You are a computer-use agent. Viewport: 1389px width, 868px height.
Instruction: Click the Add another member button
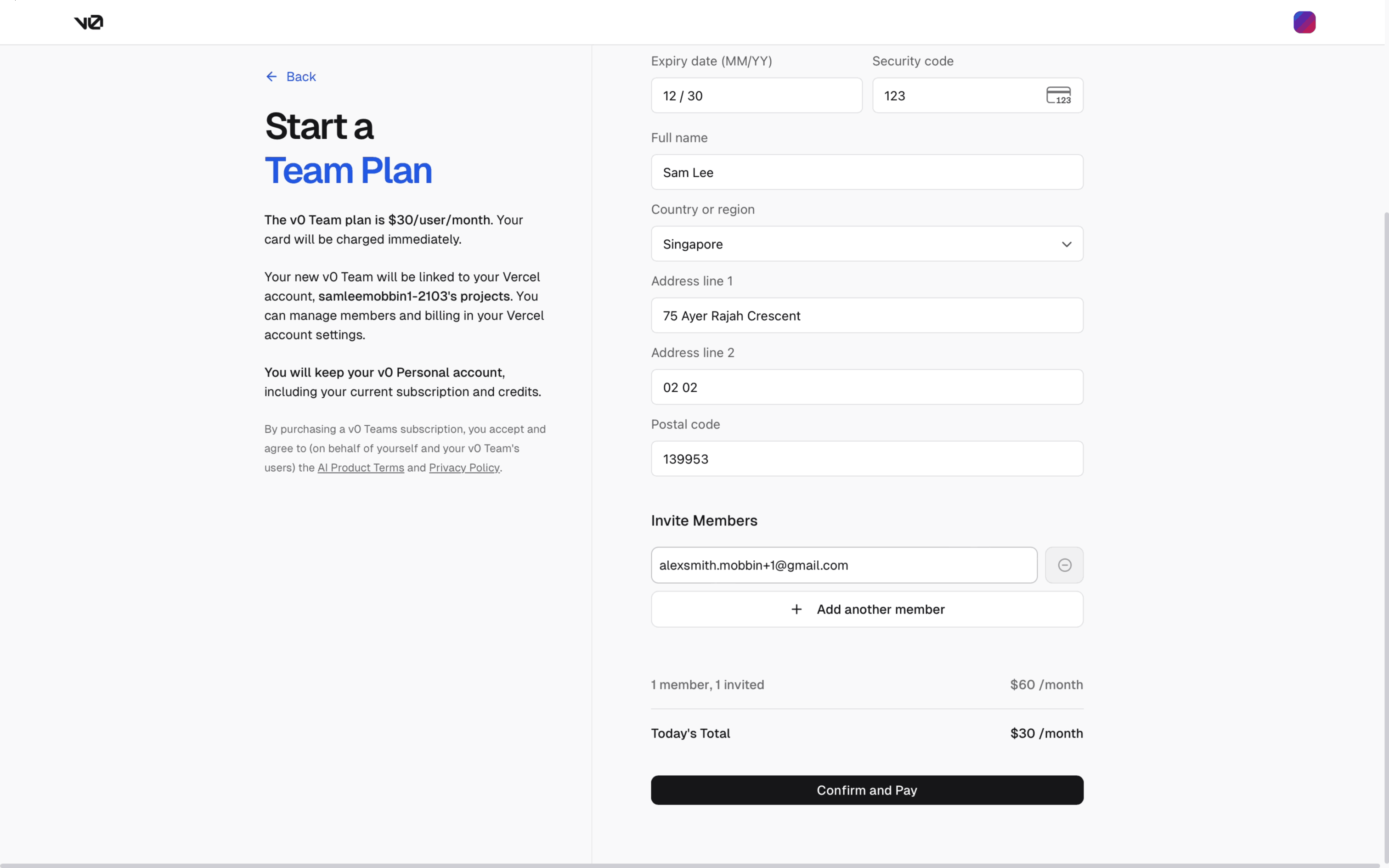click(x=880, y=609)
